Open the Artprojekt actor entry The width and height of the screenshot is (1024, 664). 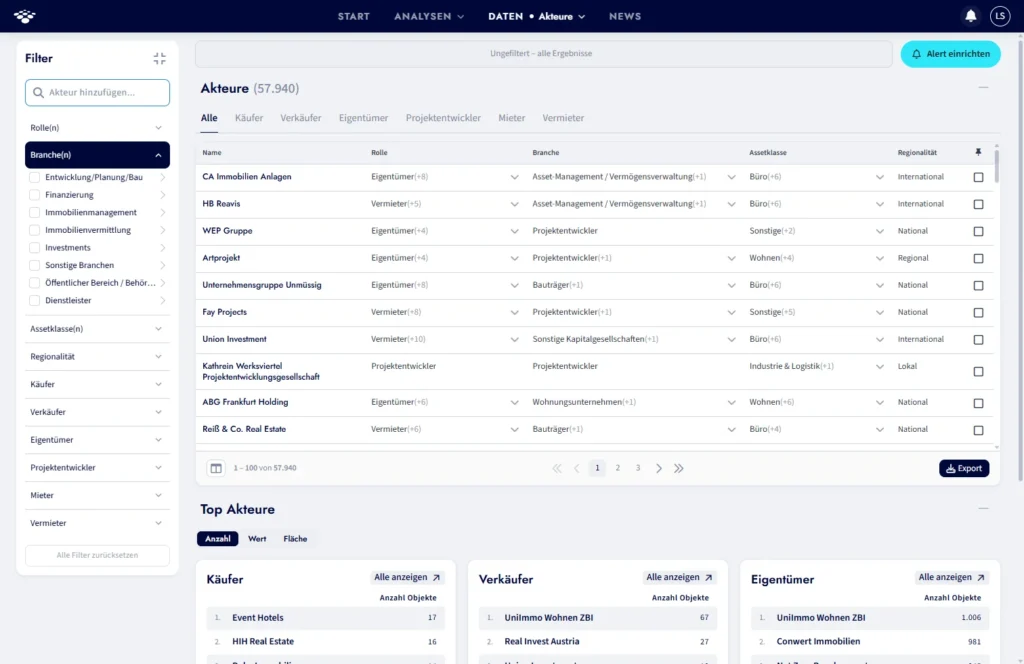coord(221,258)
